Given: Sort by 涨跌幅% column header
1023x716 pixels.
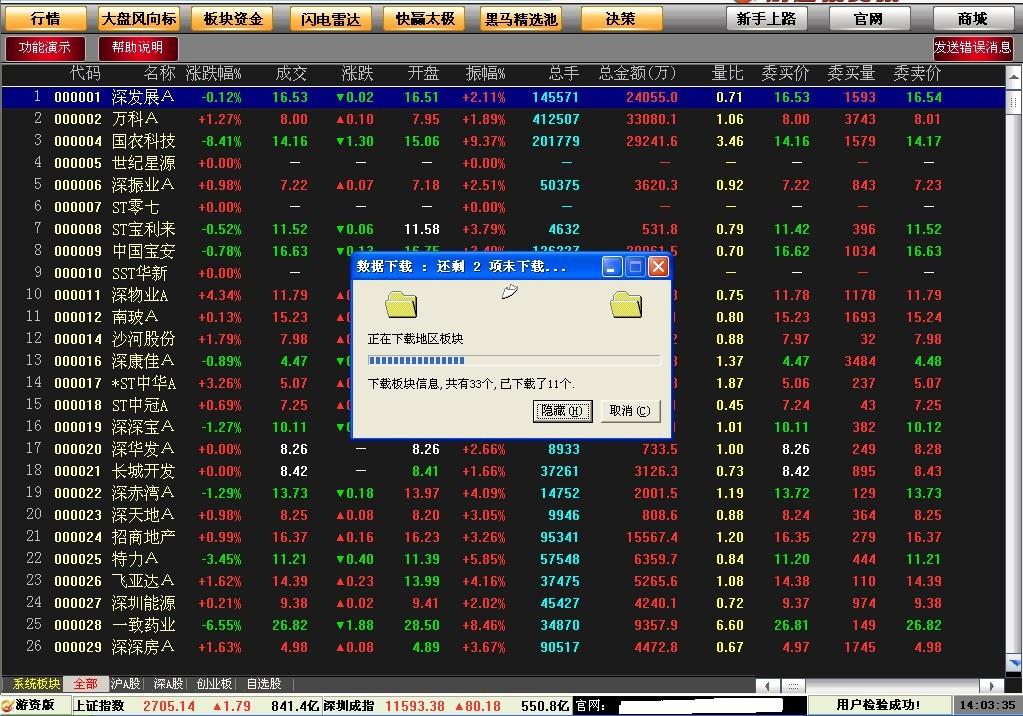Looking at the screenshot, I should click(213, 73).
